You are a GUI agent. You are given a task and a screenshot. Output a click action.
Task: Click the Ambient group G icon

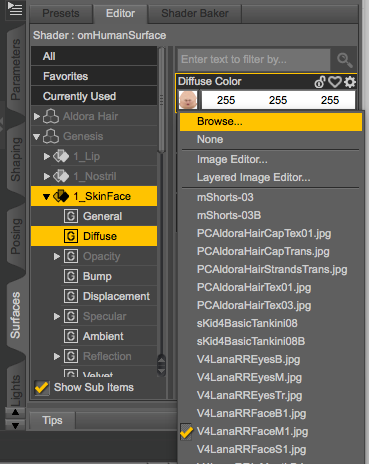tap(71, 336)
